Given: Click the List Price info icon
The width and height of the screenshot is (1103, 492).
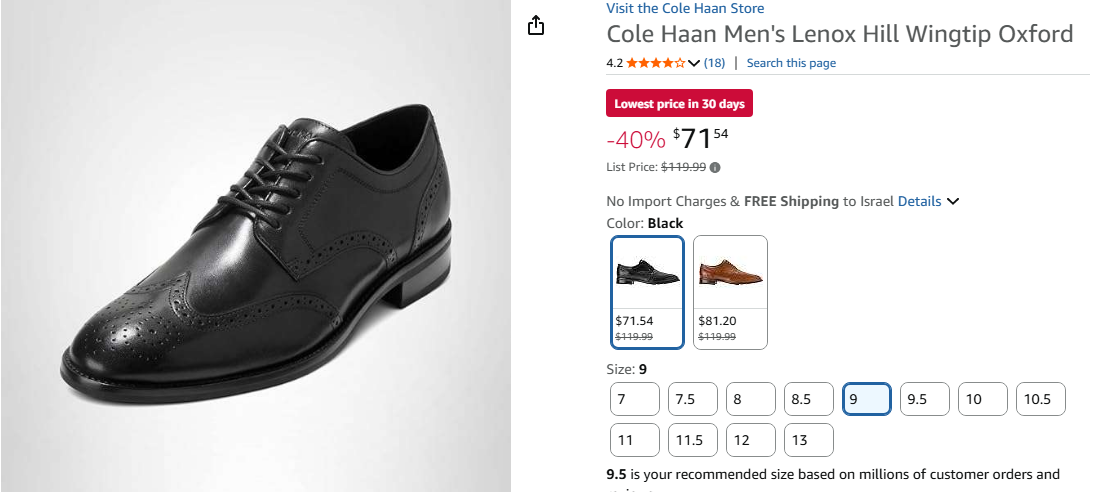Looking at the screenshot, I should 715,167.
